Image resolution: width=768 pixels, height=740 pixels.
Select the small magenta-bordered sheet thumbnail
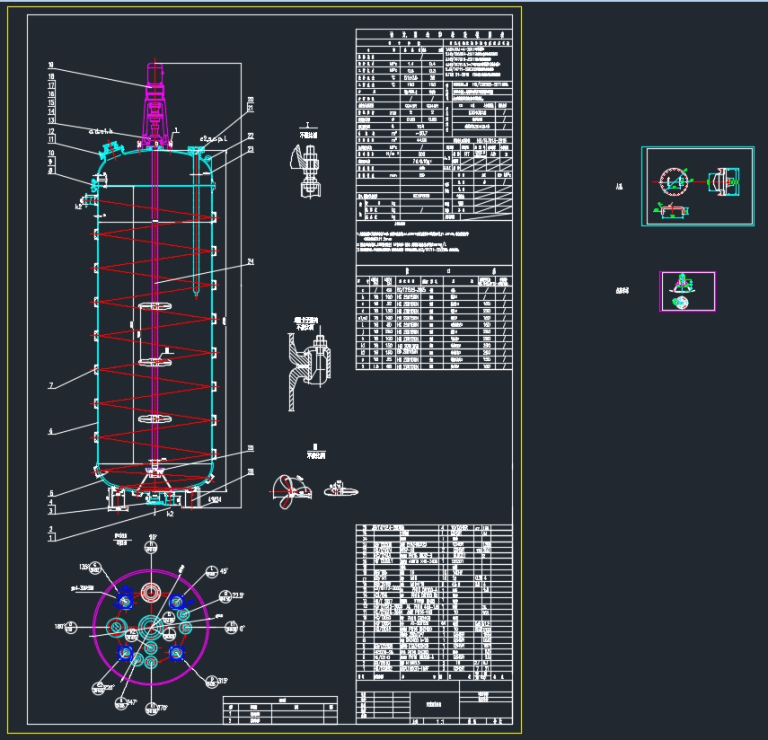pyautogui.click(x=687, y=291)
